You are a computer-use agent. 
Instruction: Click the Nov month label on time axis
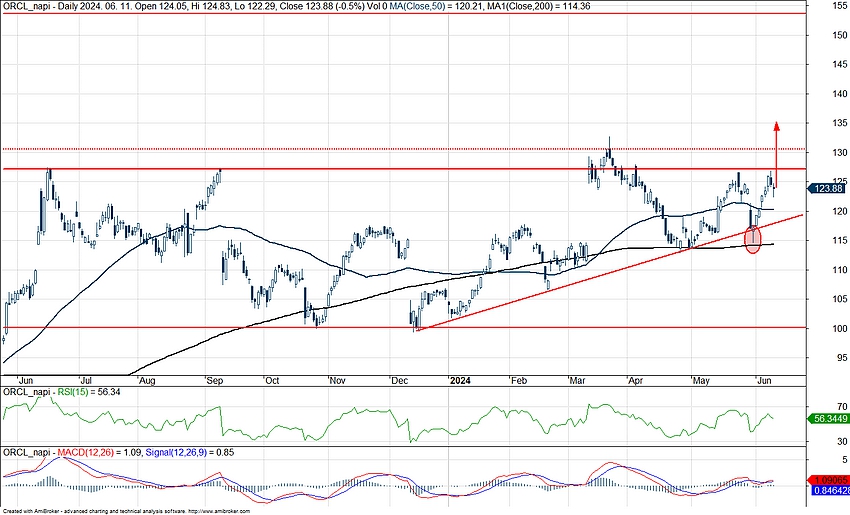(x=338, y=381)
